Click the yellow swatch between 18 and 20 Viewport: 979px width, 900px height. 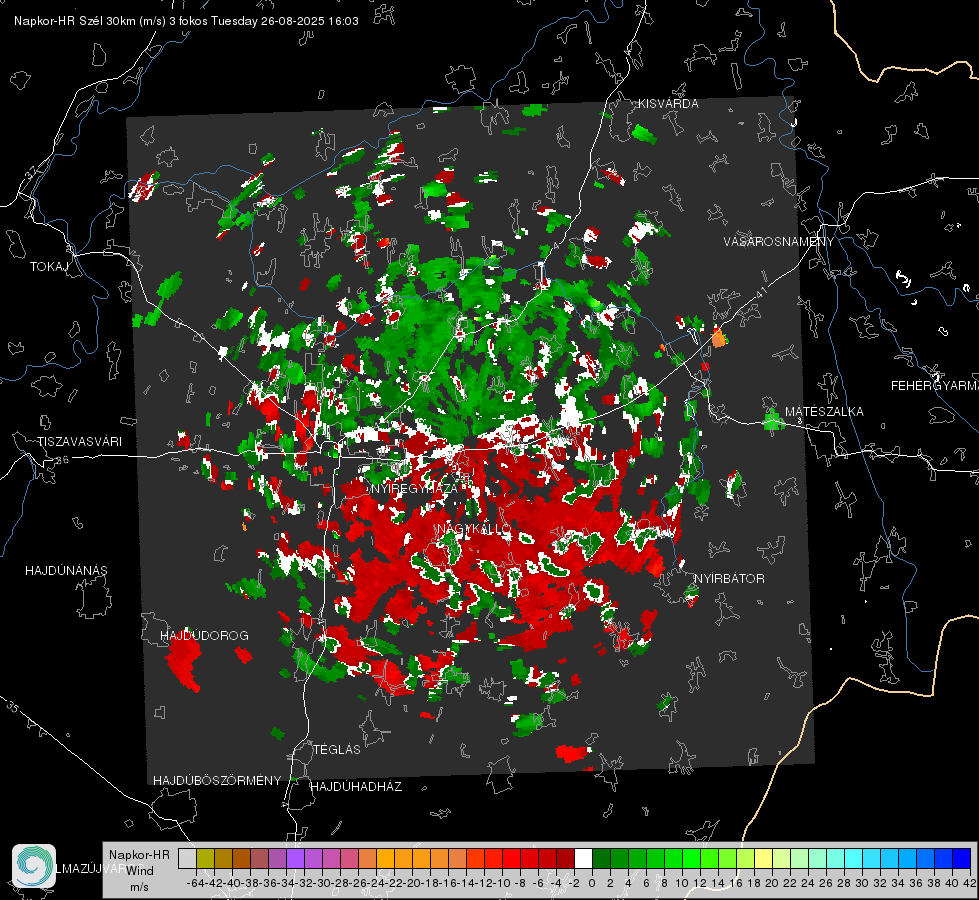[764, 859]
